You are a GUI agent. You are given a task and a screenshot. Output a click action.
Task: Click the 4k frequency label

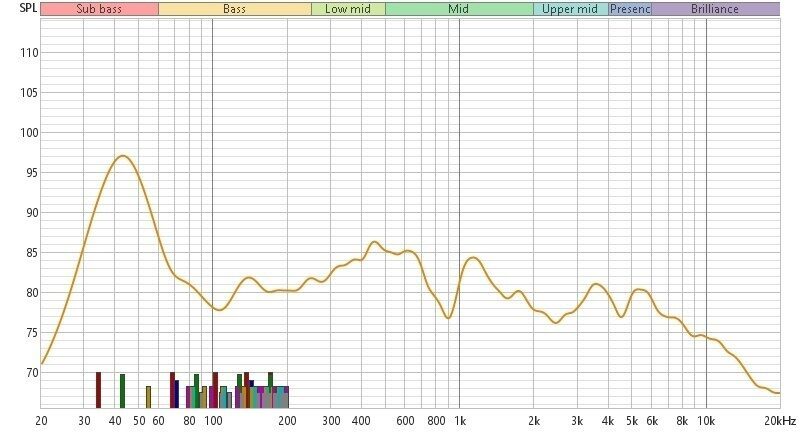coord(608,421)
